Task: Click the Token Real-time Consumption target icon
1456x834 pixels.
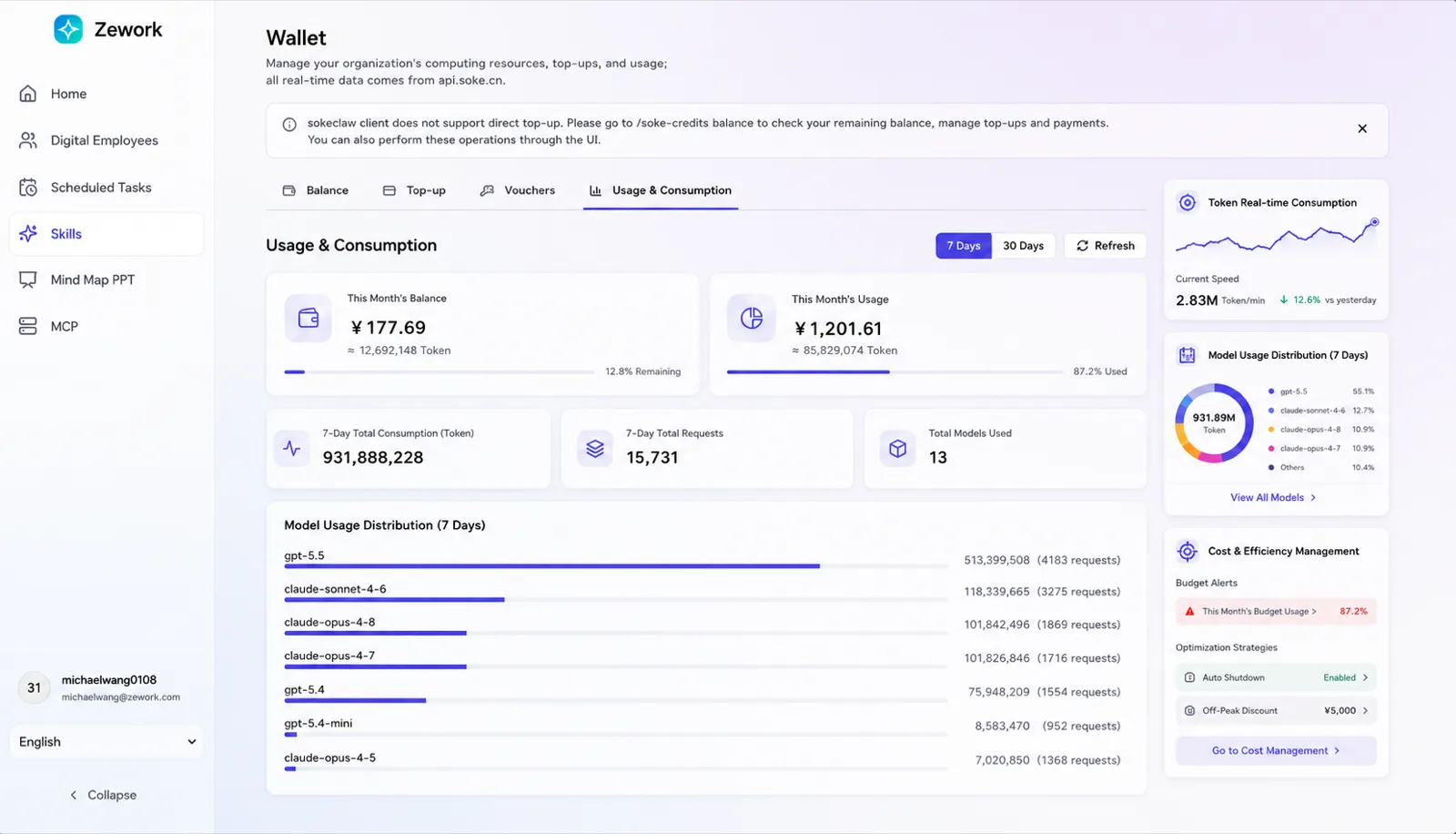Action: (1188, 203)
